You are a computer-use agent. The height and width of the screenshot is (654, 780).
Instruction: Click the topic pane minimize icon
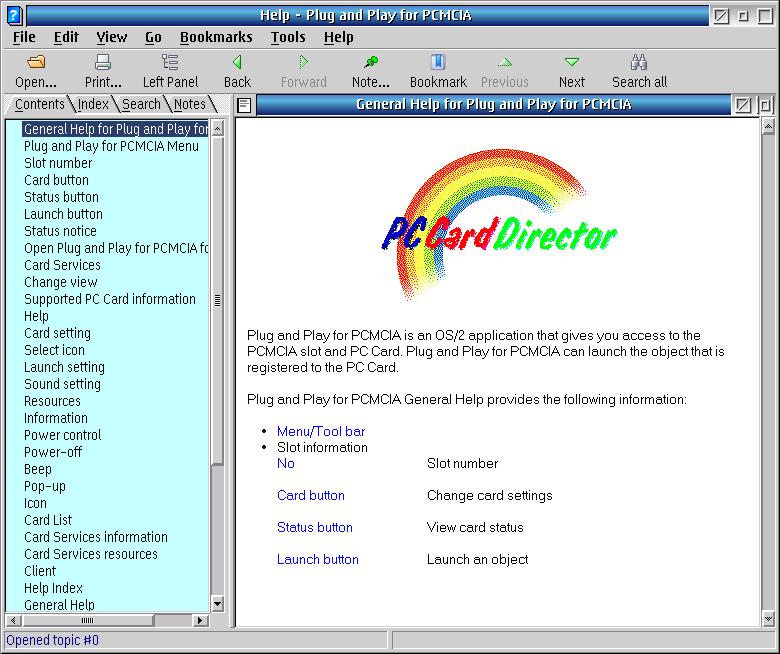743,105
